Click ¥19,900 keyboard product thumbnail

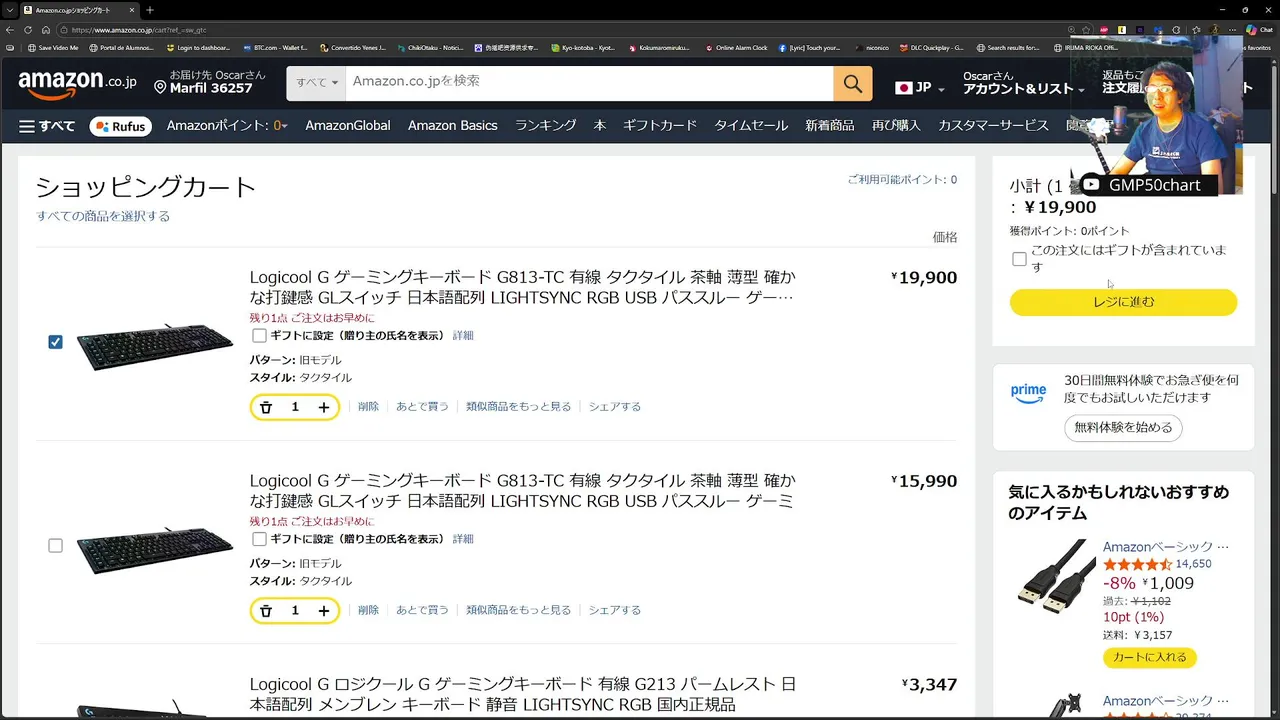(153, 346)
